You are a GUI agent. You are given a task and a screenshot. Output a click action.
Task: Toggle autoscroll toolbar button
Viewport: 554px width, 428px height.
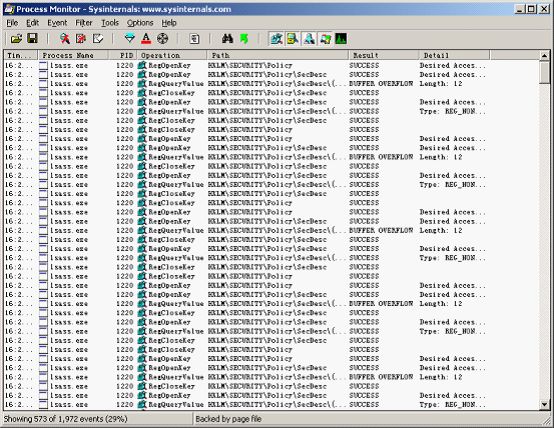81,39
